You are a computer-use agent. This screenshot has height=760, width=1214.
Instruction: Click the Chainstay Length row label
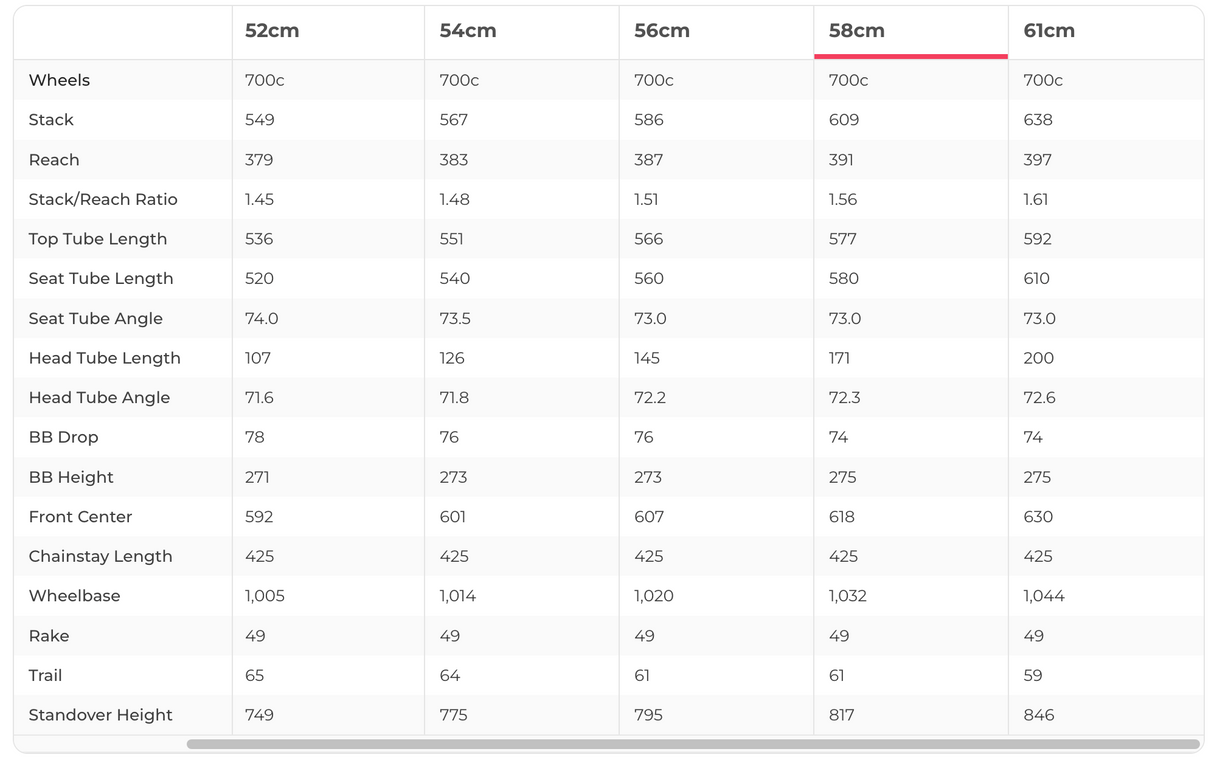pyautogui.click(x=100, y=556)
